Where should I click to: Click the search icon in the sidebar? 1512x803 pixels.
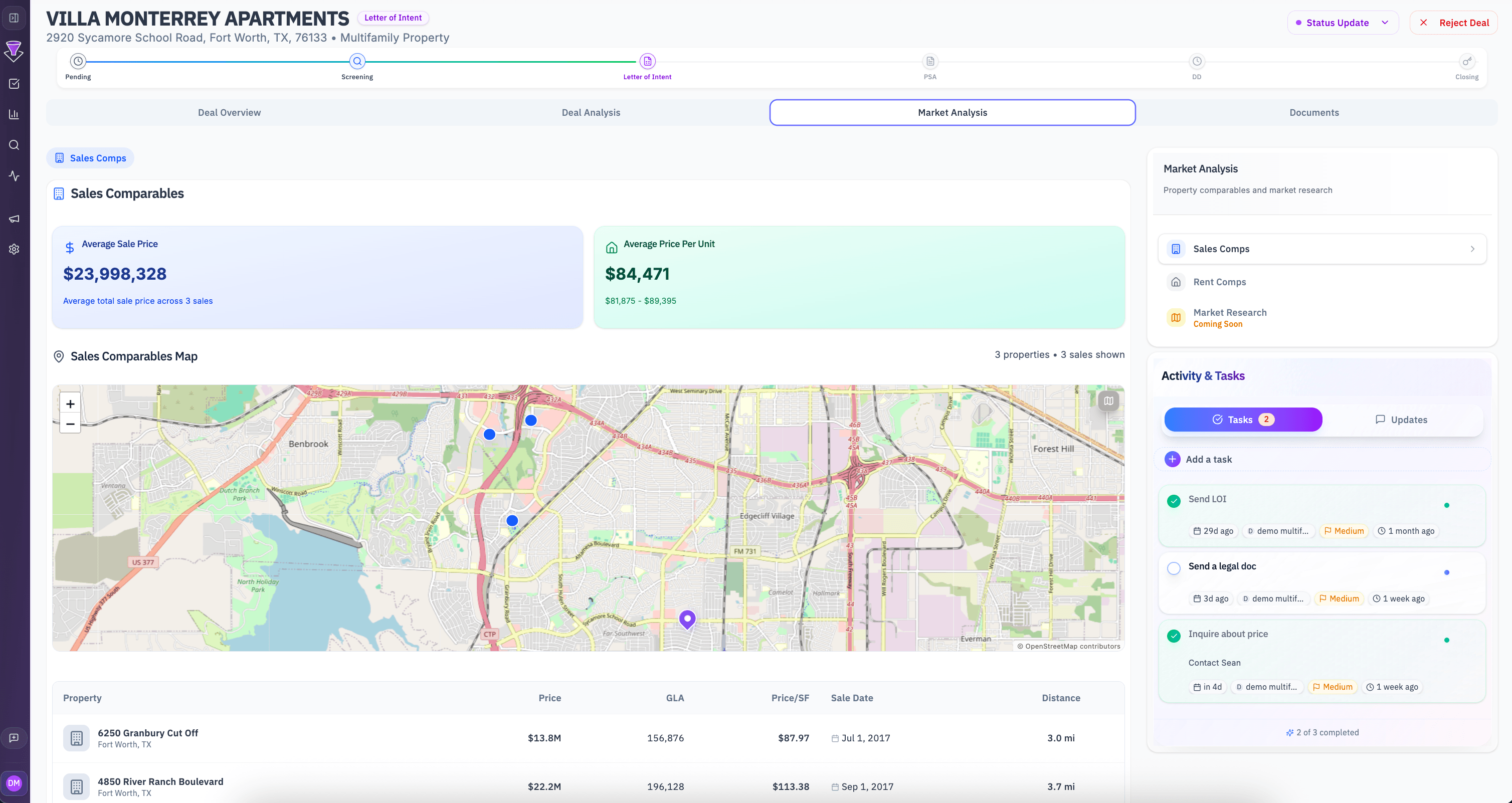point(14,145)
